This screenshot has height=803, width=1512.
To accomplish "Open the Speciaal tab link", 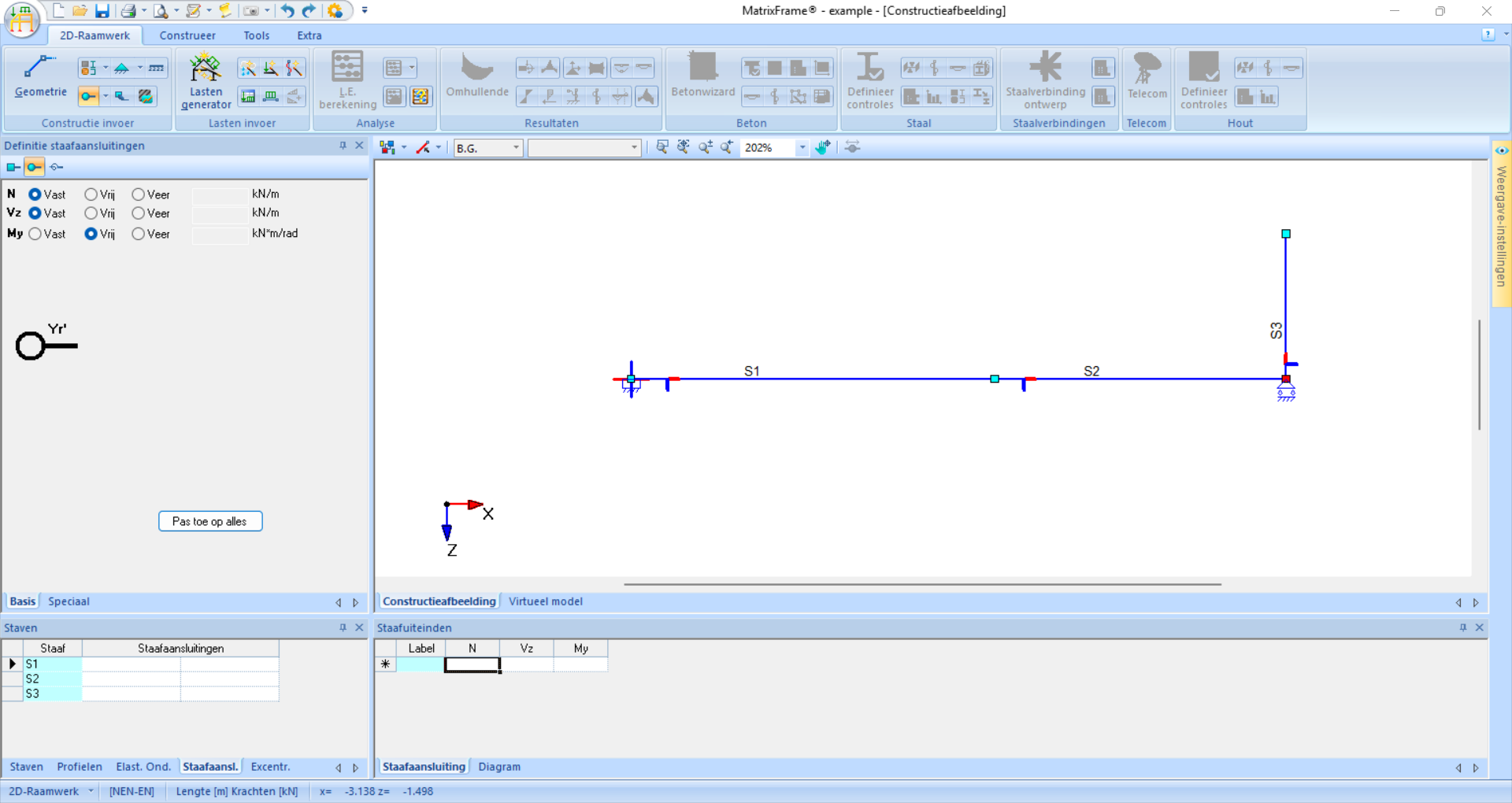I will 69,601.
